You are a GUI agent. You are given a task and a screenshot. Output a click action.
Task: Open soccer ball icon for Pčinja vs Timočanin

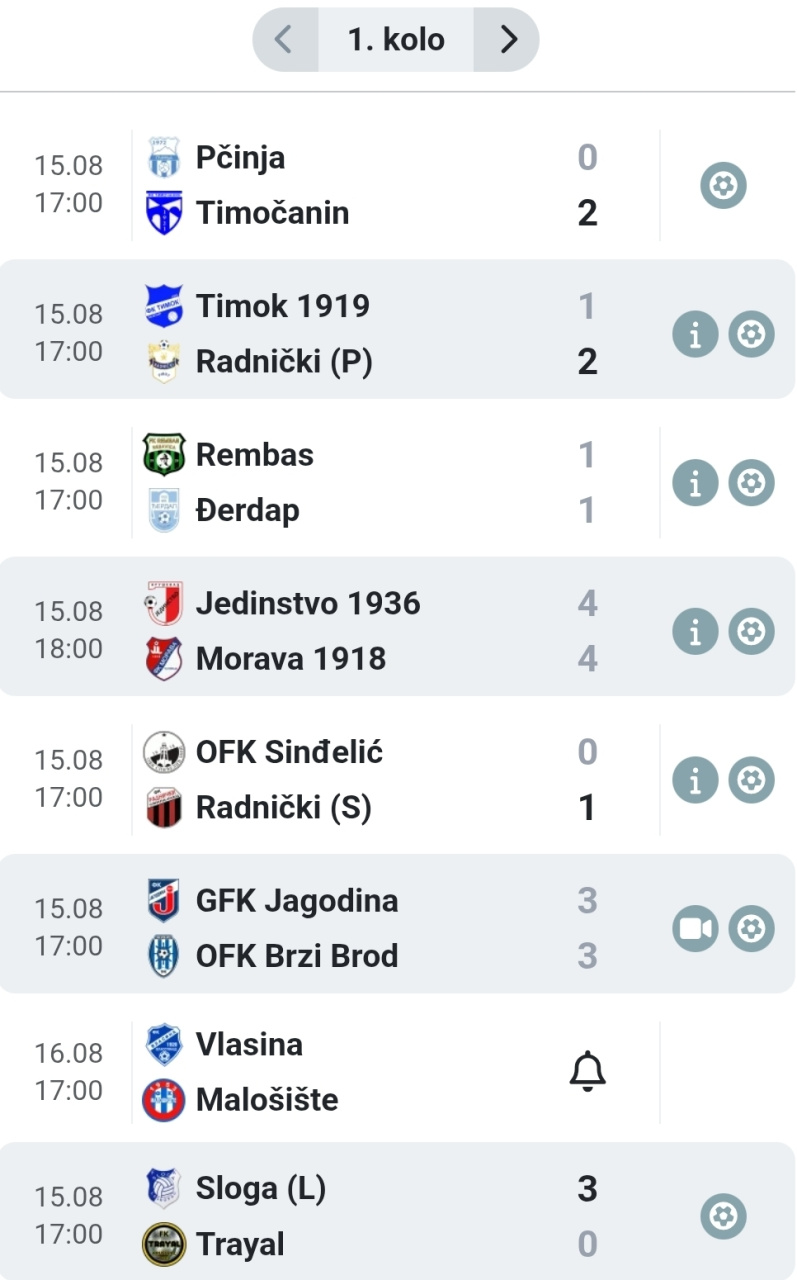click(723, 185)
